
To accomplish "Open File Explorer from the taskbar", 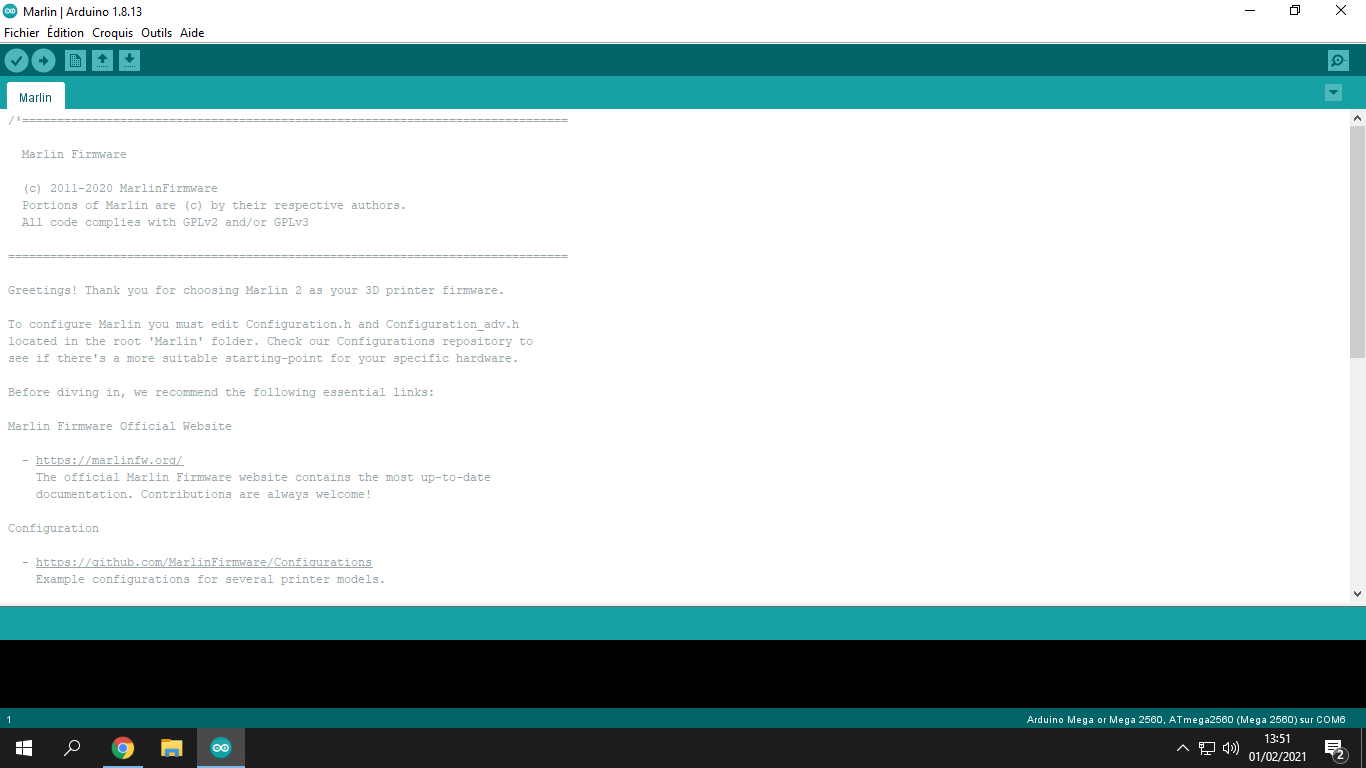I will (172, 748).
